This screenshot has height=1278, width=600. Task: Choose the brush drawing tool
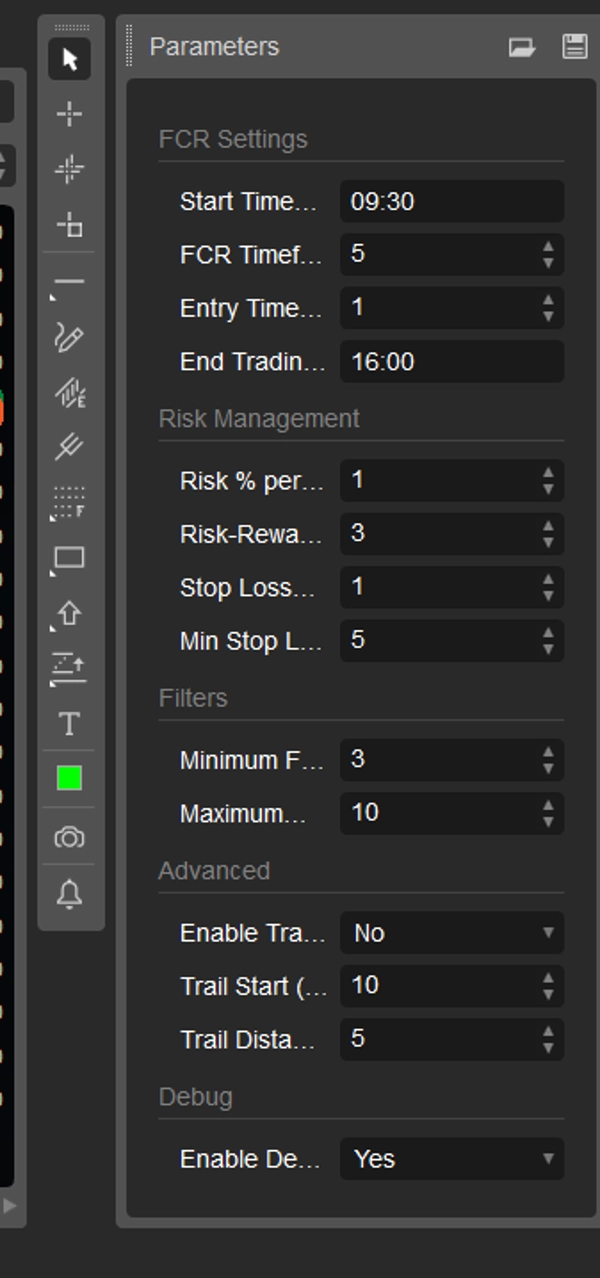coord(68,340)
